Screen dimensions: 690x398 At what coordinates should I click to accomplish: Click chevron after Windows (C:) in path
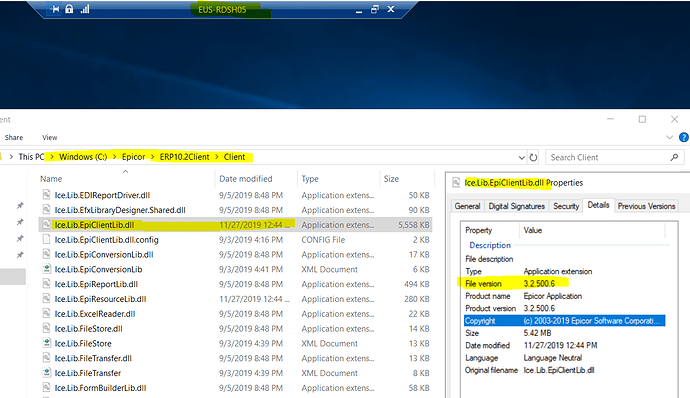114,157
